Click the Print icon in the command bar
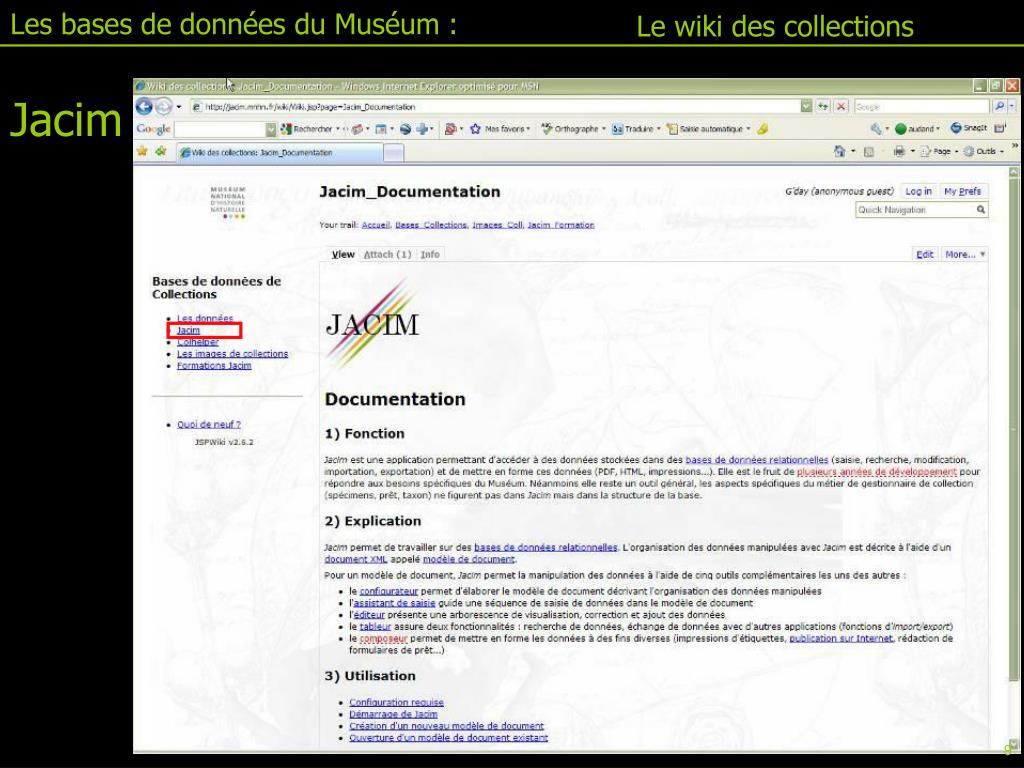 click(x=899, y=152)
